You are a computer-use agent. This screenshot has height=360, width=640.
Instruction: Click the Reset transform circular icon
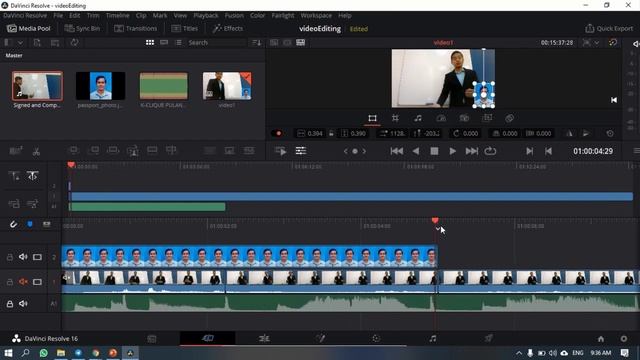click(610, 133)
